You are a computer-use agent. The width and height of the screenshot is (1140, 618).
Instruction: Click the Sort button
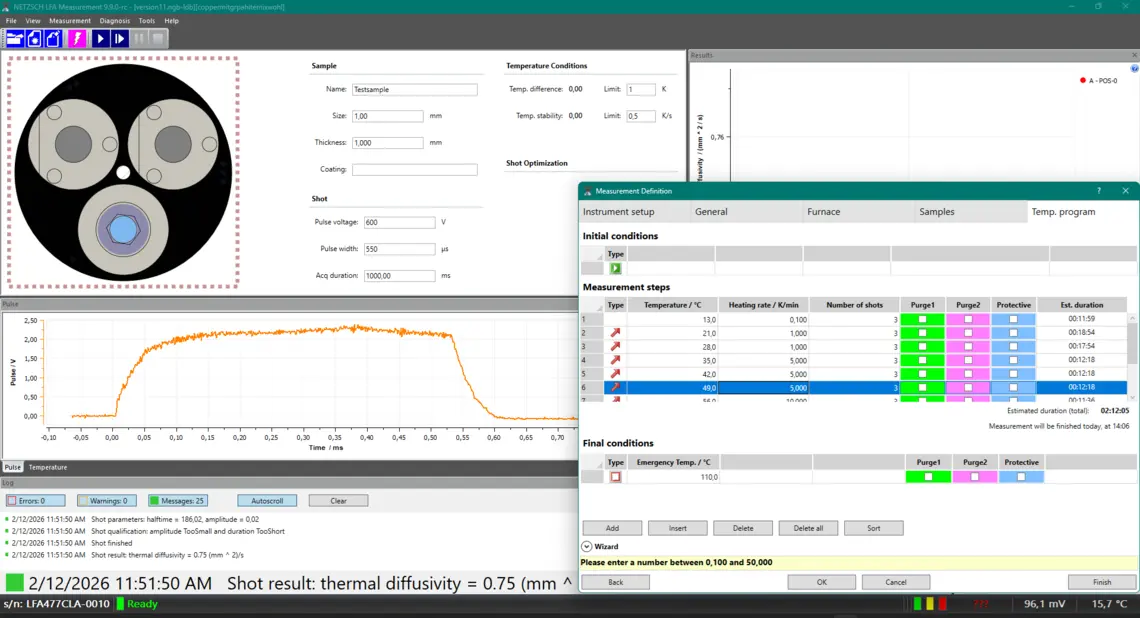(874, 529)
